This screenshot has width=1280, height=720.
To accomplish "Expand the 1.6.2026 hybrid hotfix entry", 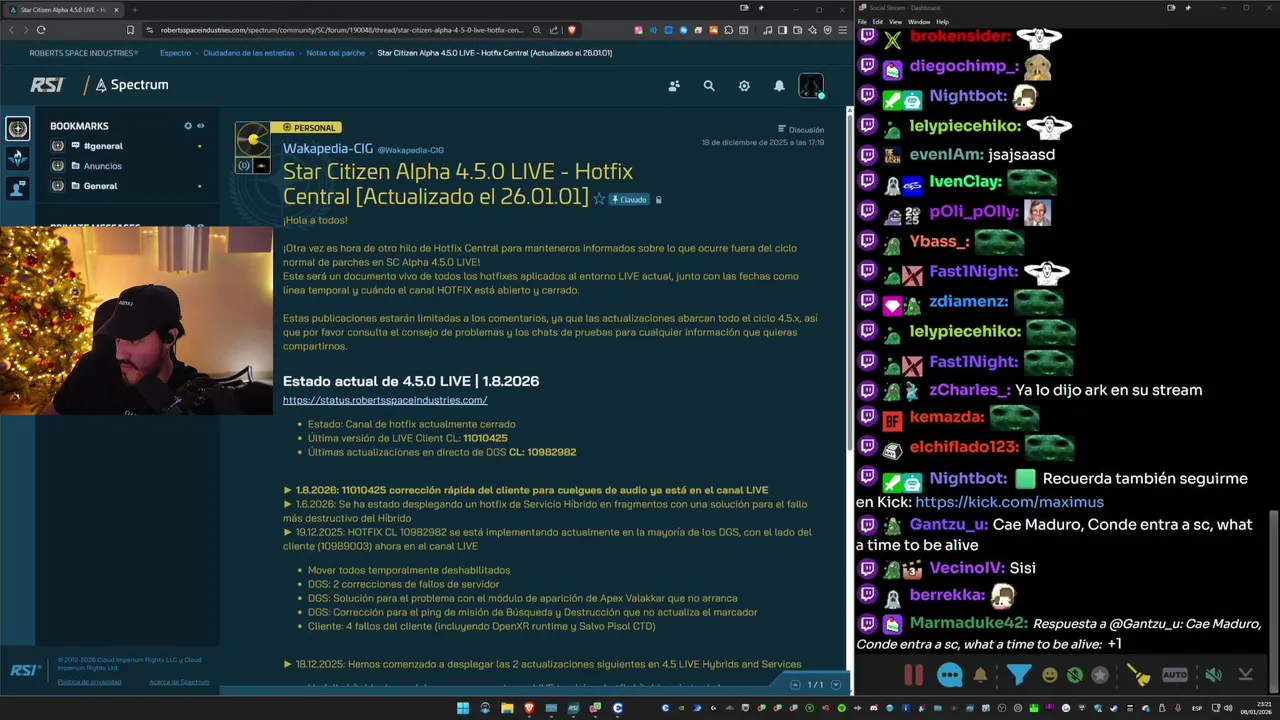I will [288, 504].
